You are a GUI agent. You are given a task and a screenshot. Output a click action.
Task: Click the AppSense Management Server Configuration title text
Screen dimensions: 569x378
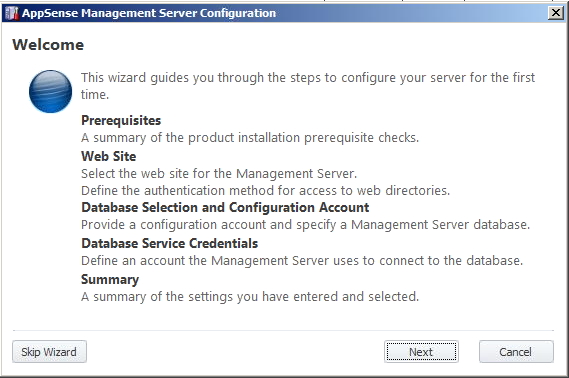coord(149,13)
